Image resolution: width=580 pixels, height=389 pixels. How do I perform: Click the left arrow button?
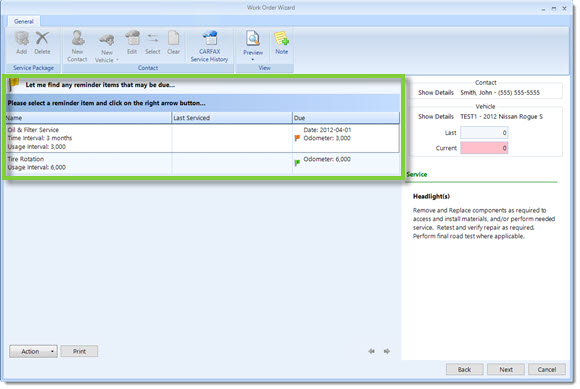371,351
